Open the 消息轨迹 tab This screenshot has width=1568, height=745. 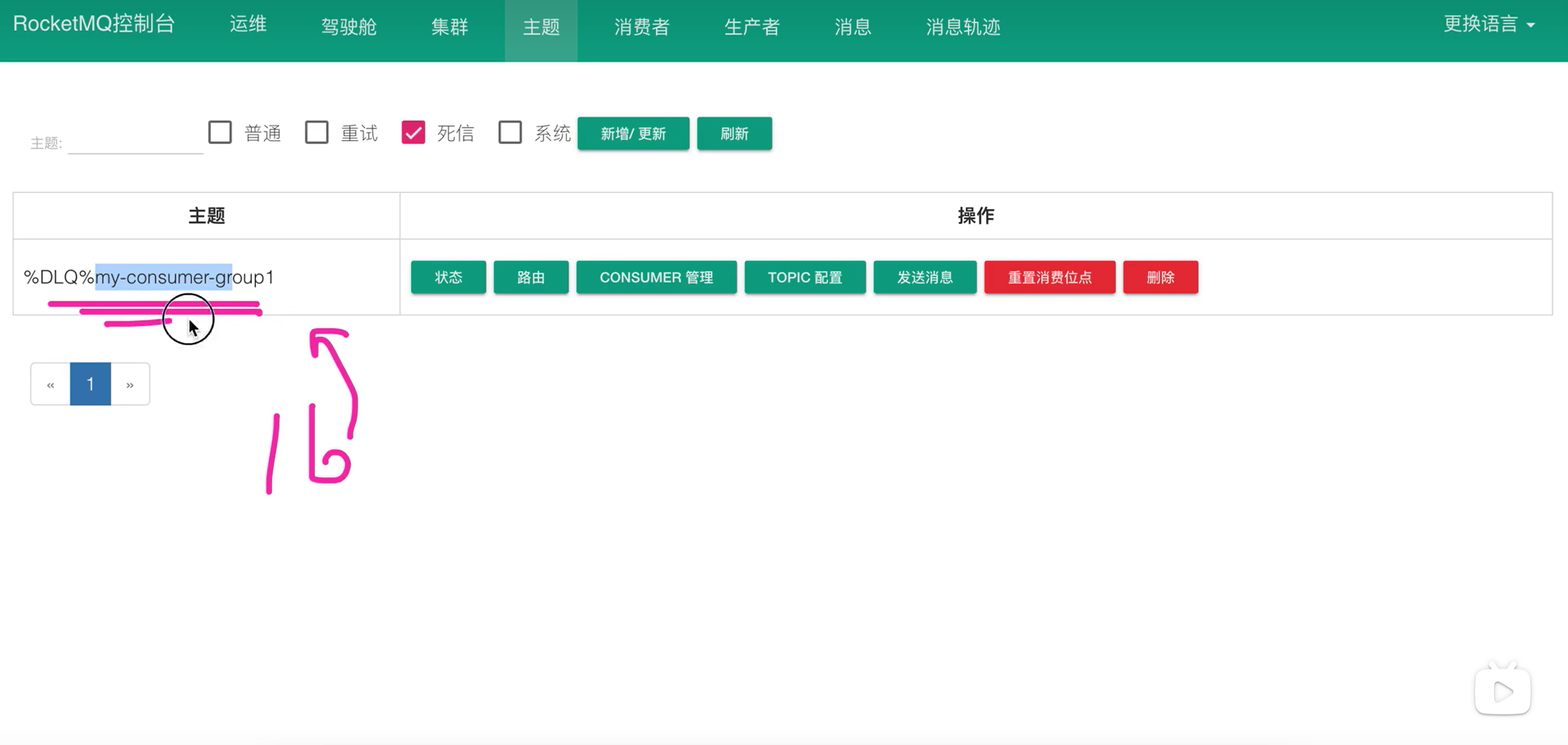pos(963,27)
